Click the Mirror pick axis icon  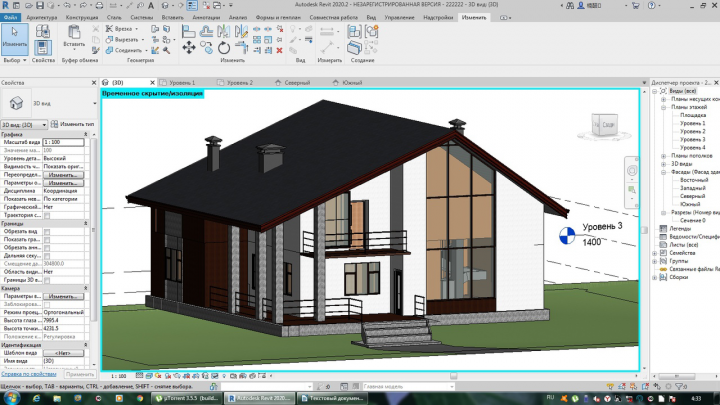224,31
